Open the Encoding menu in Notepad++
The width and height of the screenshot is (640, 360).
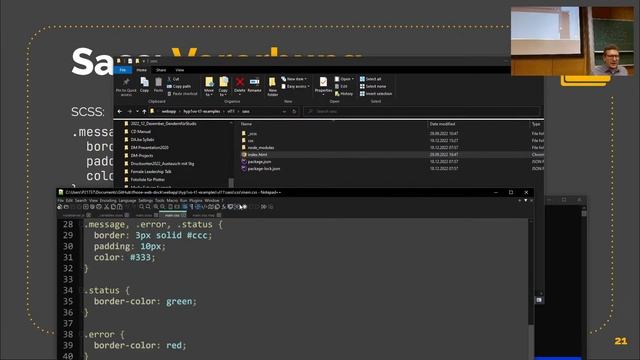pyautogui.click(x=108, y=200)
